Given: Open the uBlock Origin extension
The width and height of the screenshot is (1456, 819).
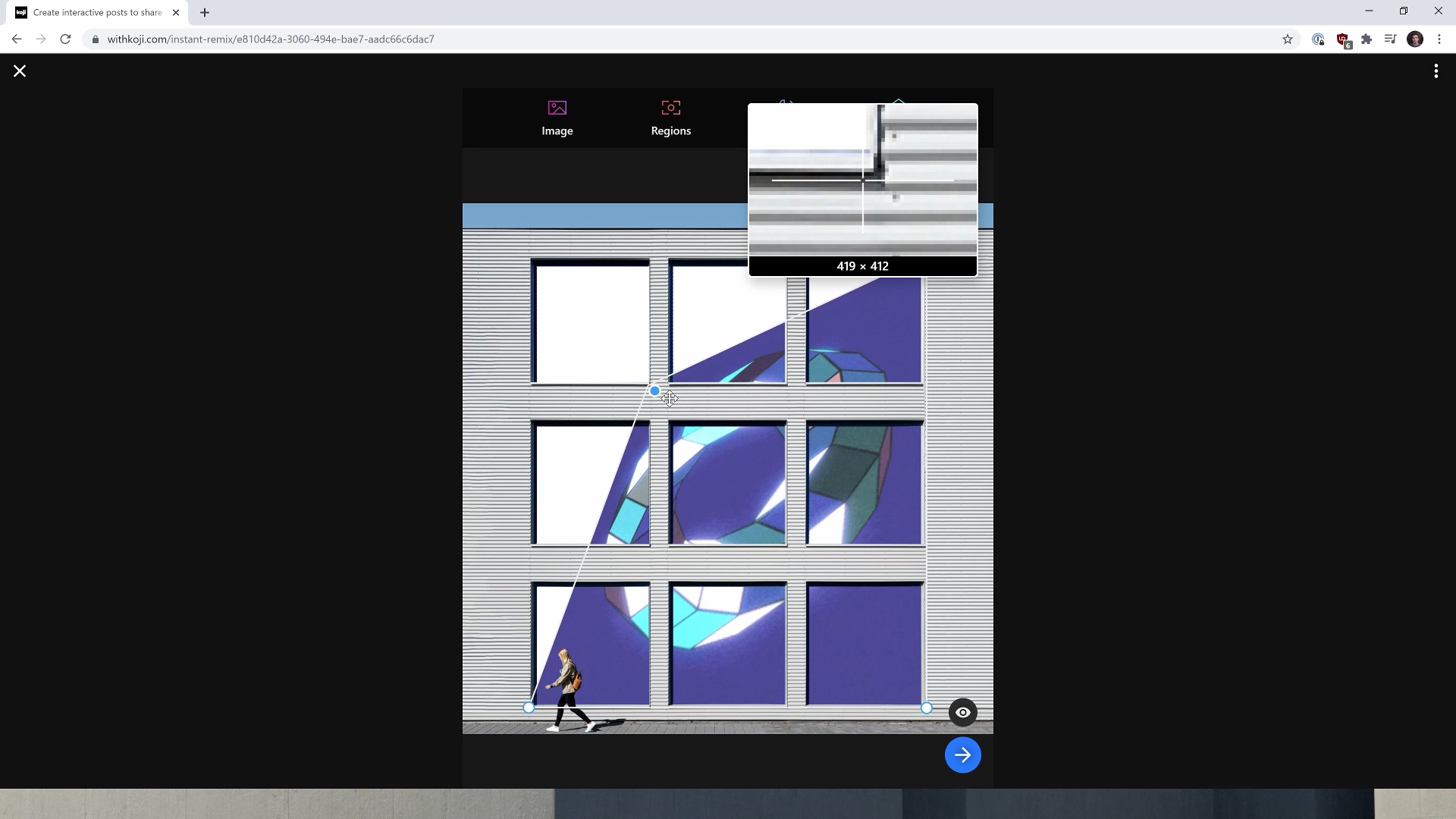Looking at the screenshot, I should [1343, 39].
